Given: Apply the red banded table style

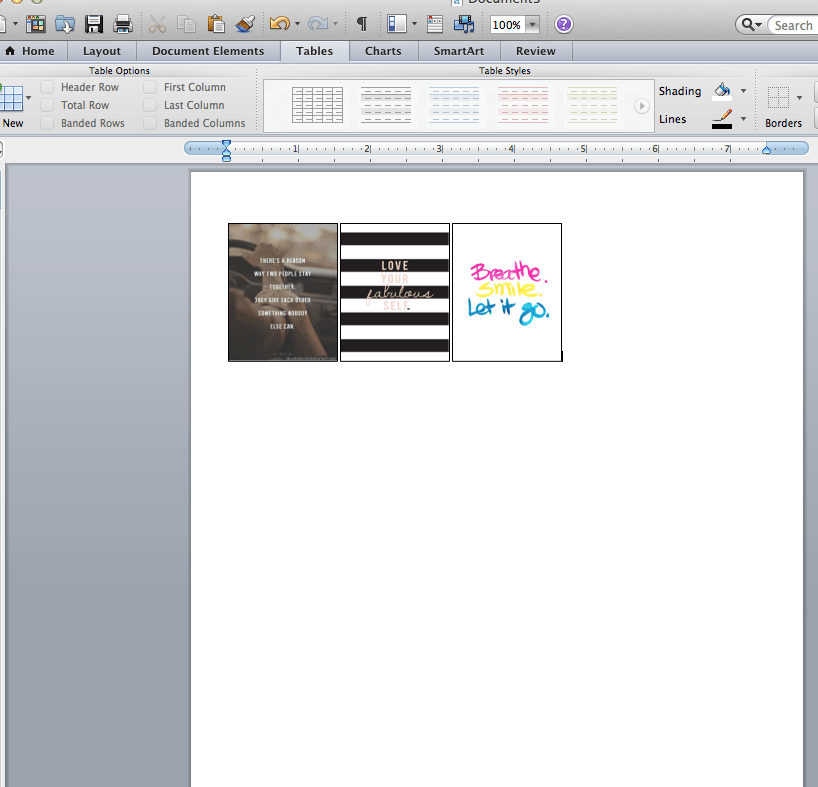Looking at the screenshot, I should pos(523,105).
